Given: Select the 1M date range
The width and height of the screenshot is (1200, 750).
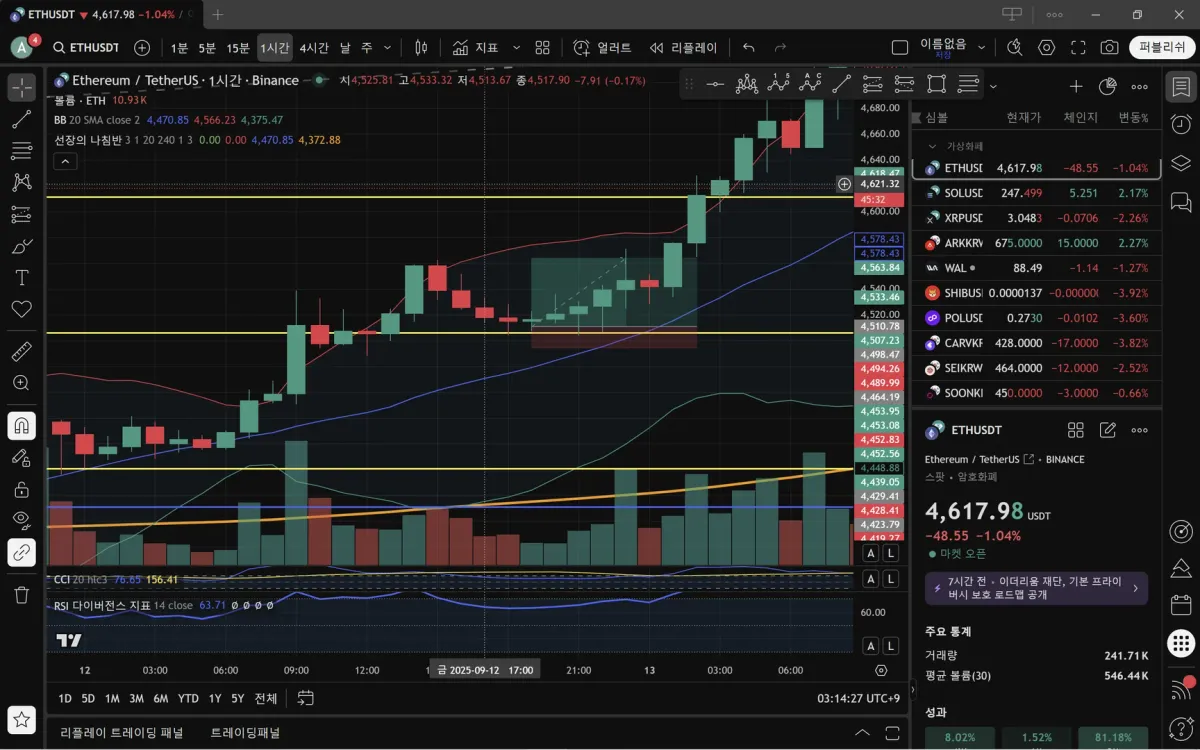Looking at the screenshot, I should pos(112,698).
